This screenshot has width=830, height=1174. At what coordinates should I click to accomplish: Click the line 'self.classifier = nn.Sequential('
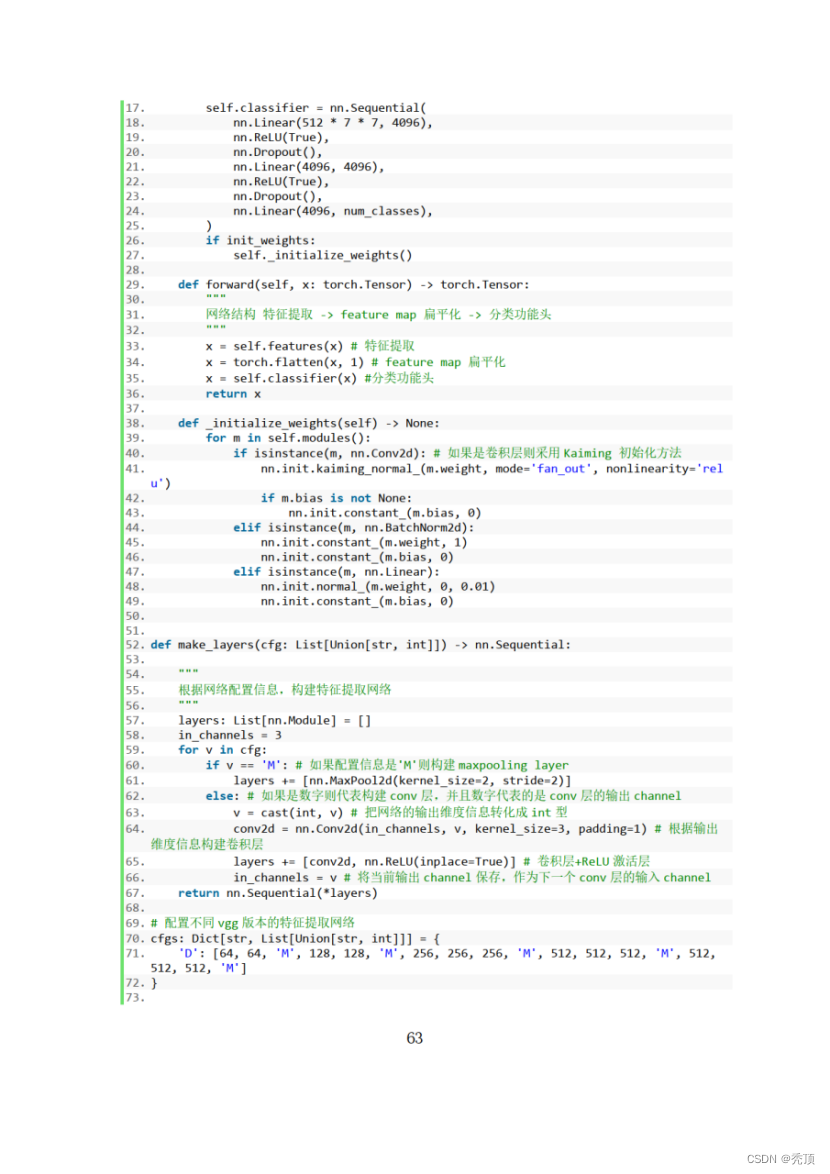click(x=316, y=108)
